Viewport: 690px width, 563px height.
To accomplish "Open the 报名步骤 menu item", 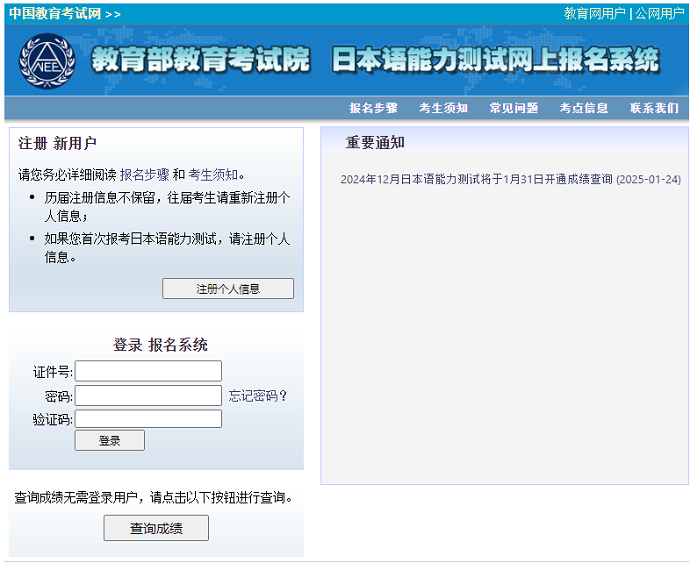I will pyautogui.click(x=373, y=108).
